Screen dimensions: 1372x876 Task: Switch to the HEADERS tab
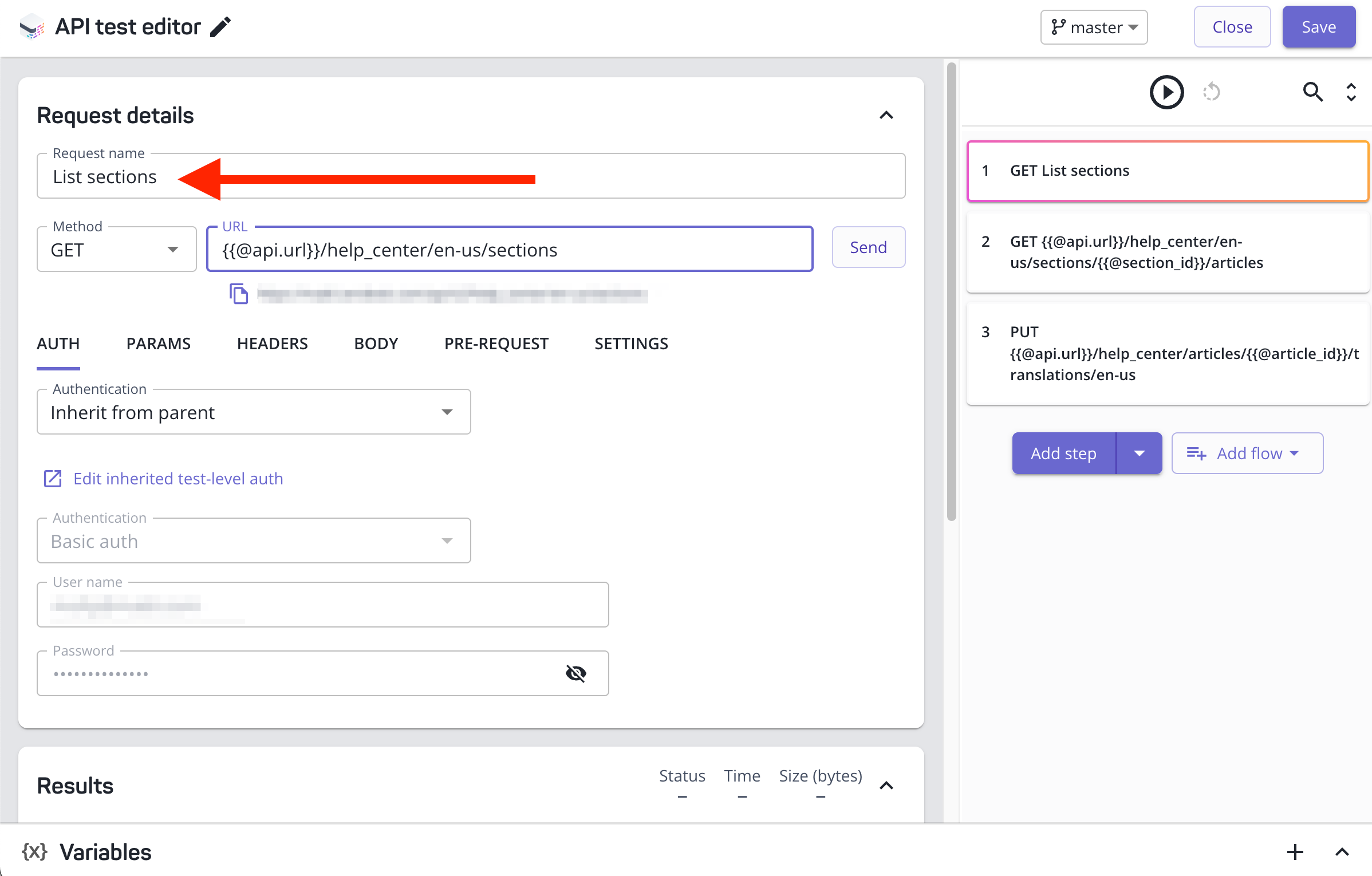(x=272, y=344)
